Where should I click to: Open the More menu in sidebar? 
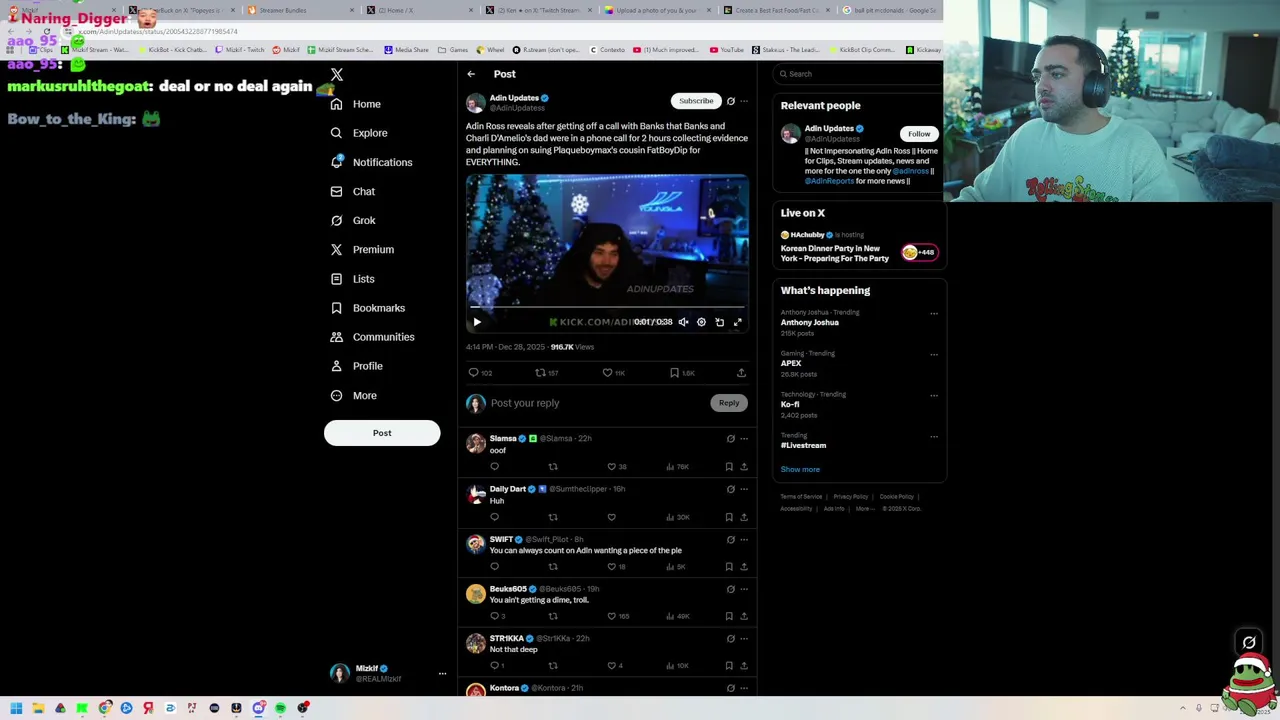click(353, 395)
